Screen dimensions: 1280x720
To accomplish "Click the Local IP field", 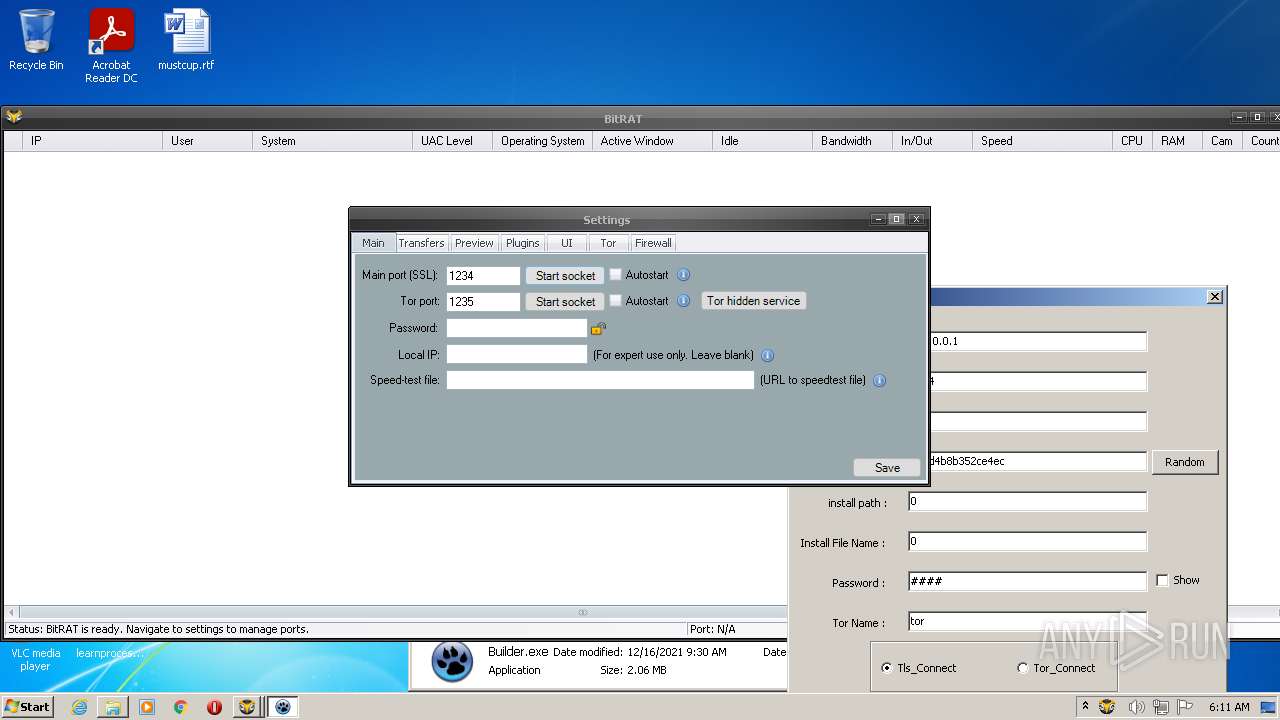I will (516, 354).
